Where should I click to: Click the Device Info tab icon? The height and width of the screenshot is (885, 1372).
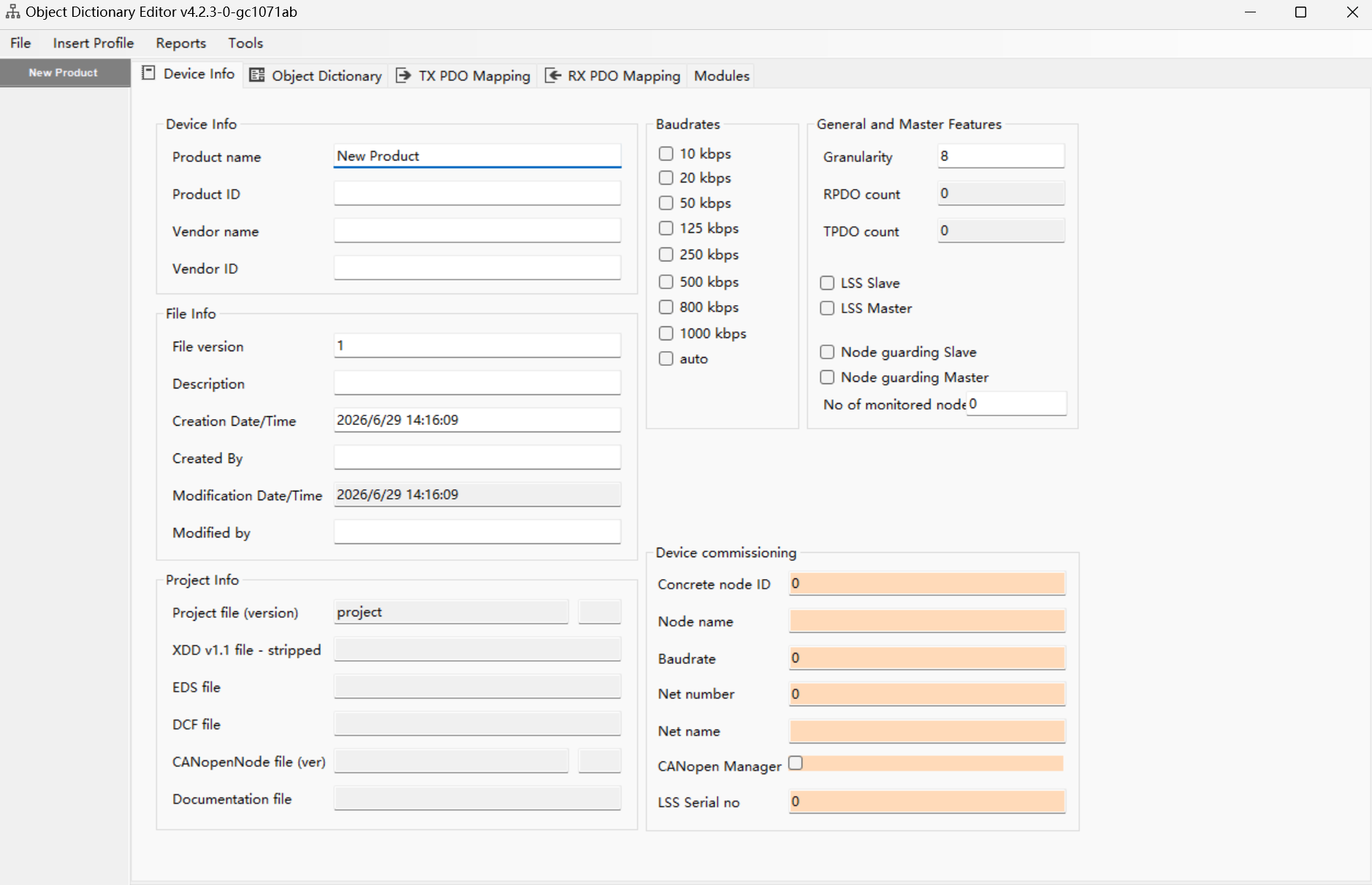(x=148, y=73)
